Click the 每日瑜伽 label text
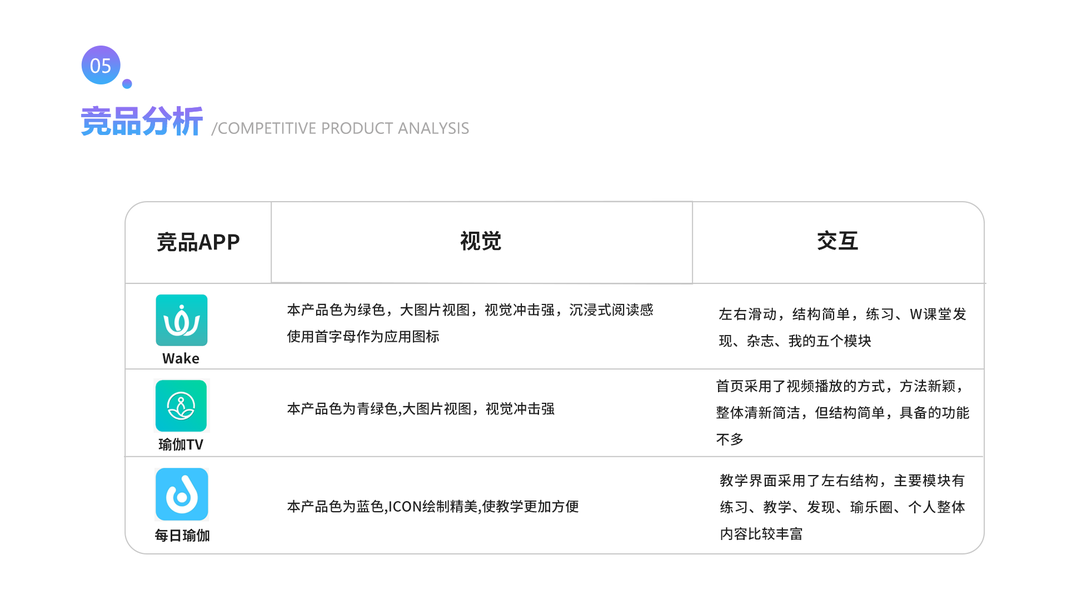 click(x=182, y=535)
